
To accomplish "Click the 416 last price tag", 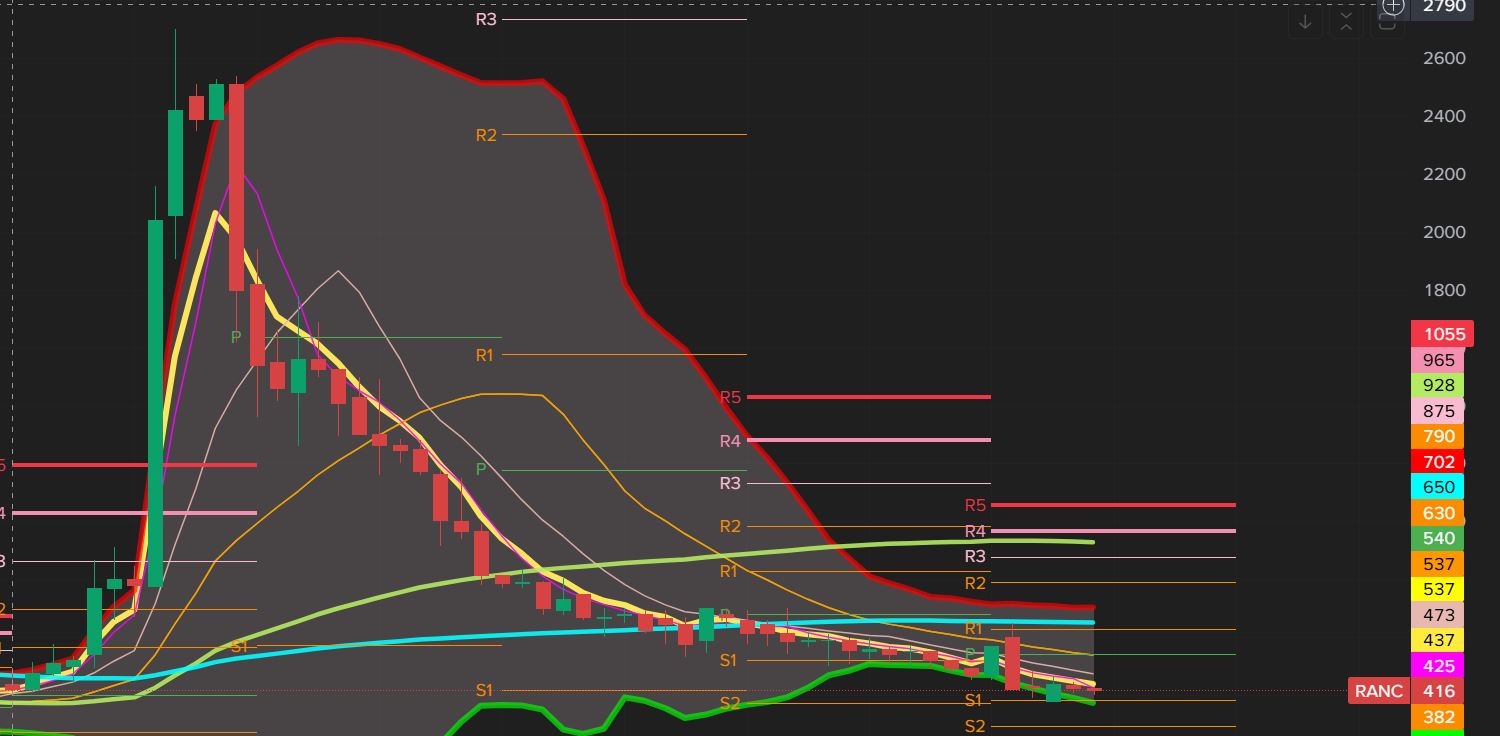I will (x=1438, y=691).
